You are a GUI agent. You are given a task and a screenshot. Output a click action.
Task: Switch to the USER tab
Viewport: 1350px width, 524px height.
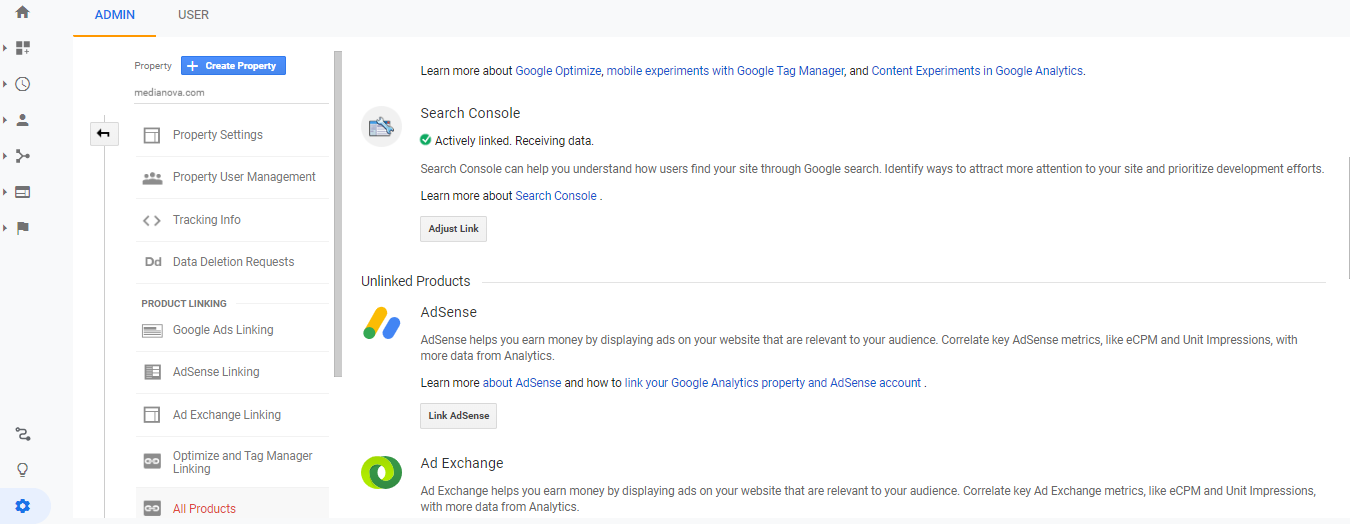click(x=193, y=16)
